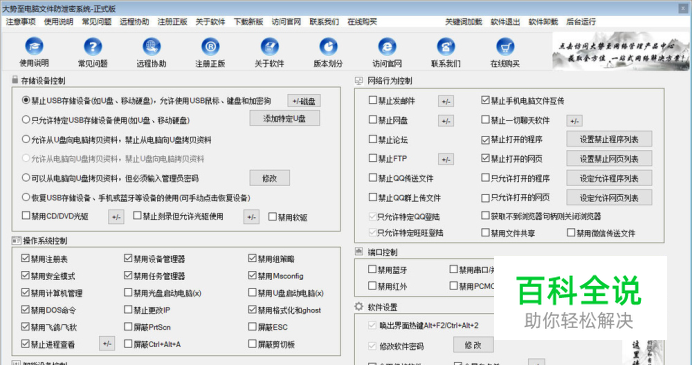Enable 禁止论坛 checkbox
The height and width of the screenshot is (365, 692).
coord(372,139)
